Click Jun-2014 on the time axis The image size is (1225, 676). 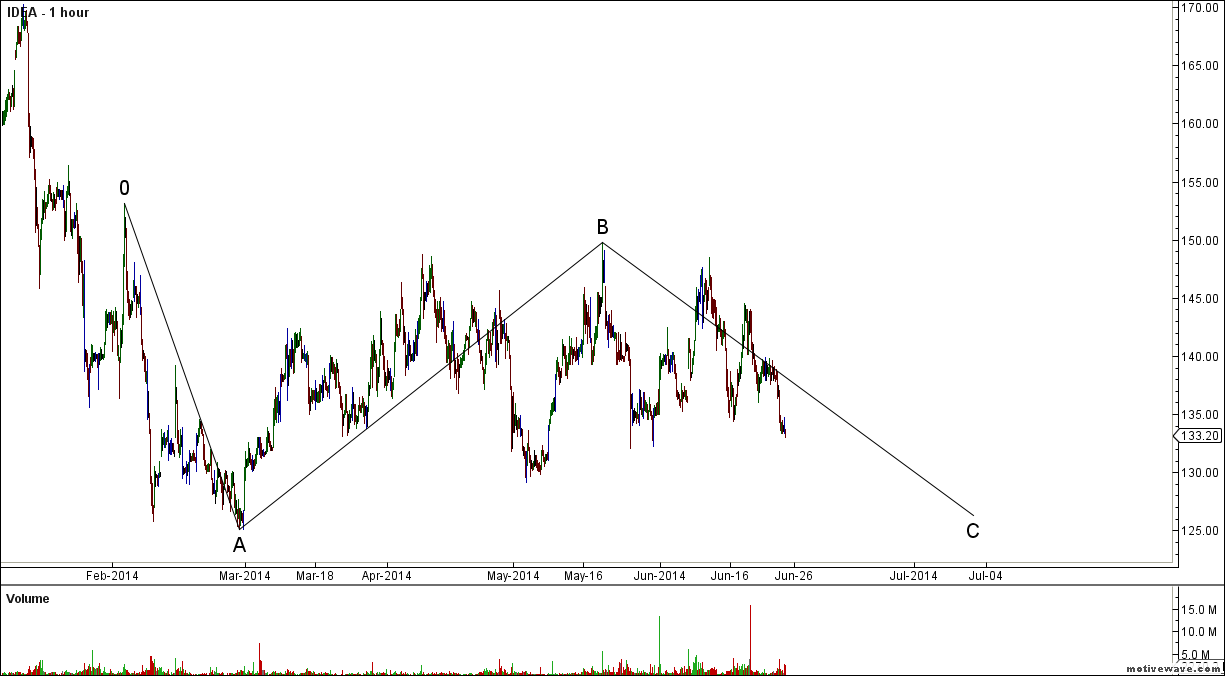pos(659,576)
